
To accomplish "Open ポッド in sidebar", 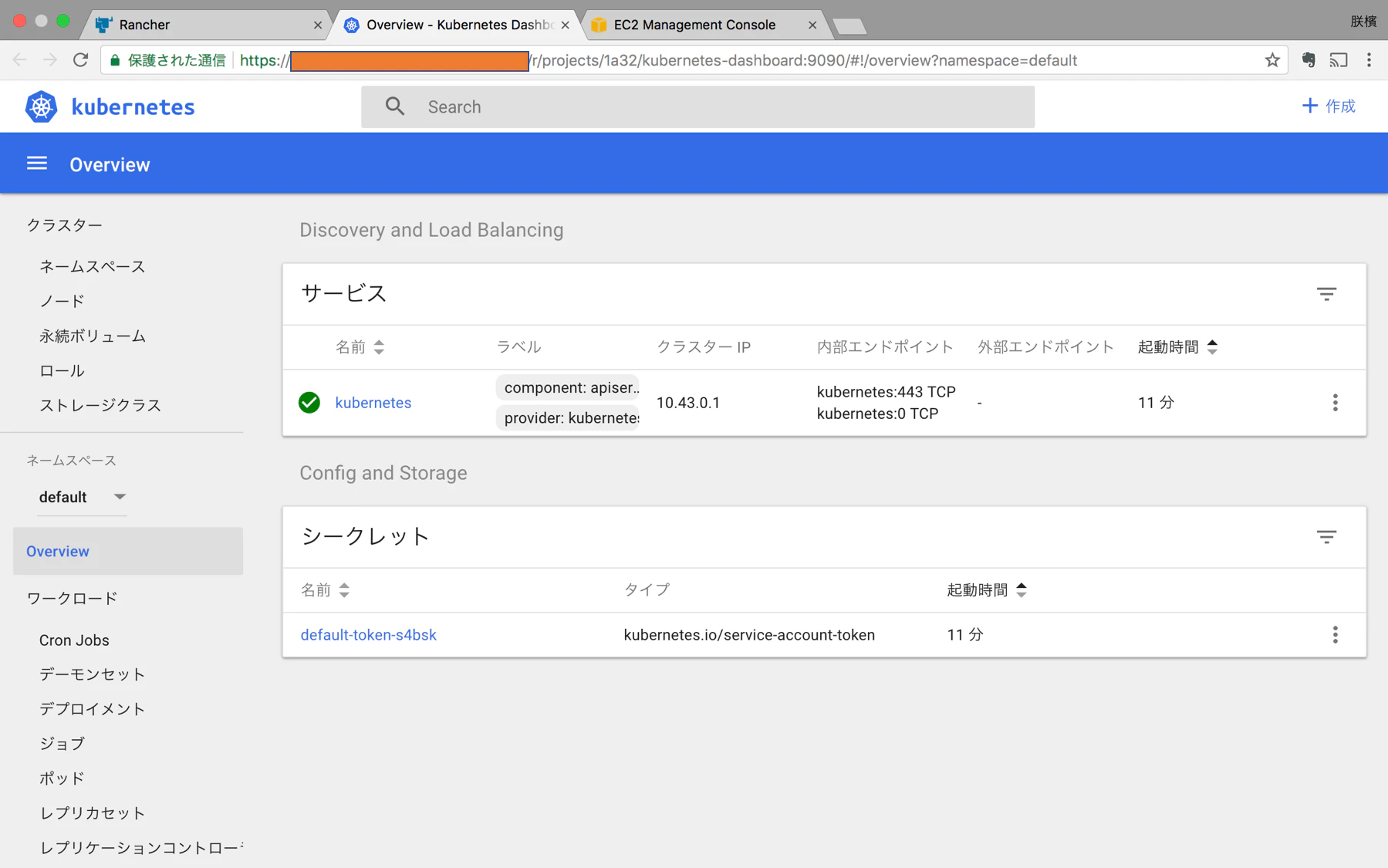I will (62, 778).
